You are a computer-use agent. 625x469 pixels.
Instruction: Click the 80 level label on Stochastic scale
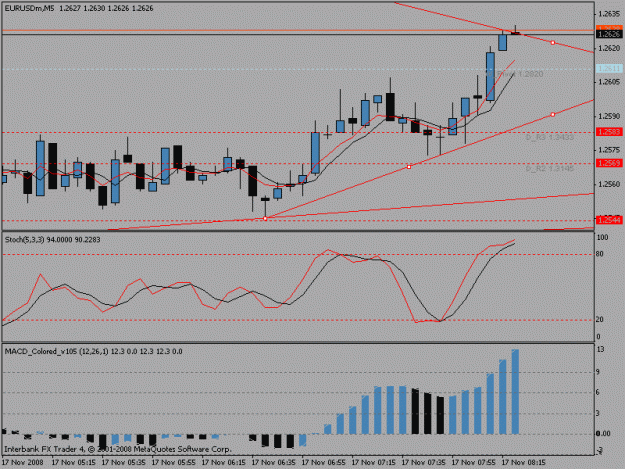coord(599,254)
